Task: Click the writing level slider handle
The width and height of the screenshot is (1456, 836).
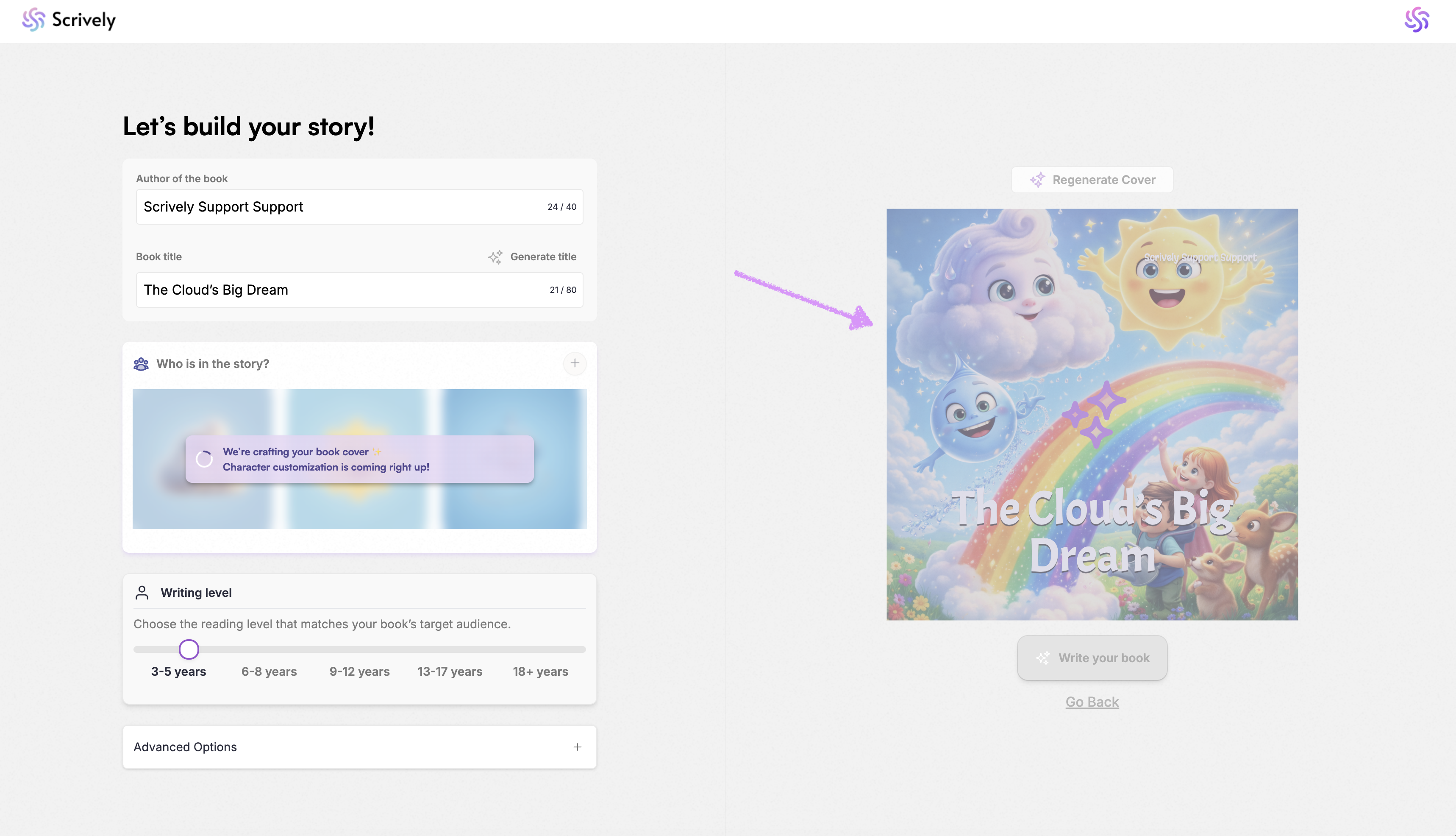Action: point(189,649)
